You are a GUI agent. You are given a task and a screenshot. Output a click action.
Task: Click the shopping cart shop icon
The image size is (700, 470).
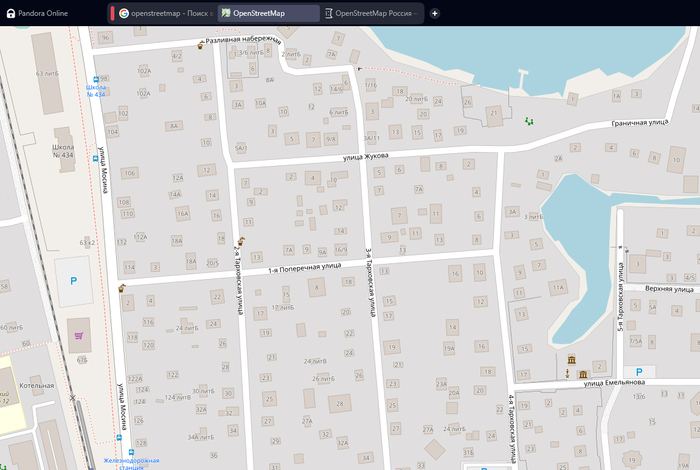point(78,336)
